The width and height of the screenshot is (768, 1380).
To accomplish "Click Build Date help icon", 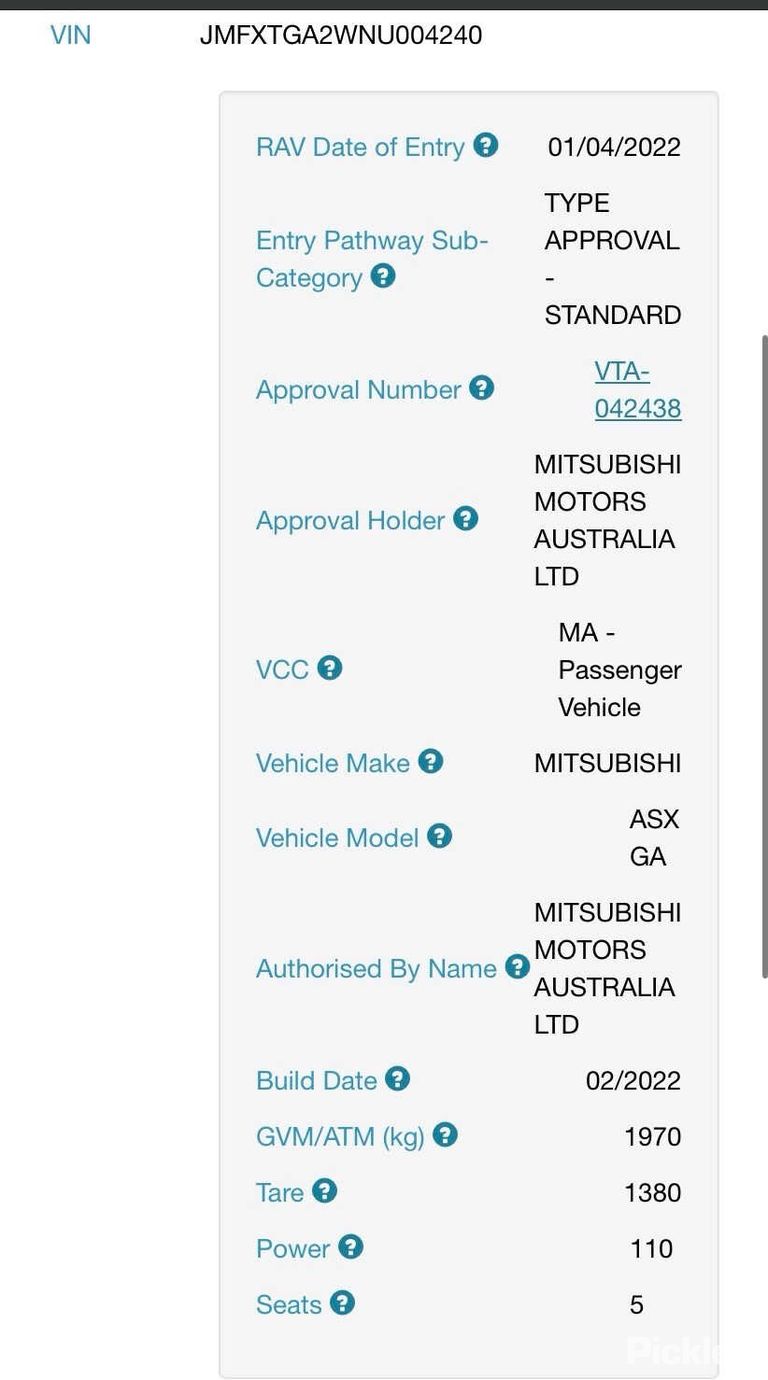I will 398,1078.
